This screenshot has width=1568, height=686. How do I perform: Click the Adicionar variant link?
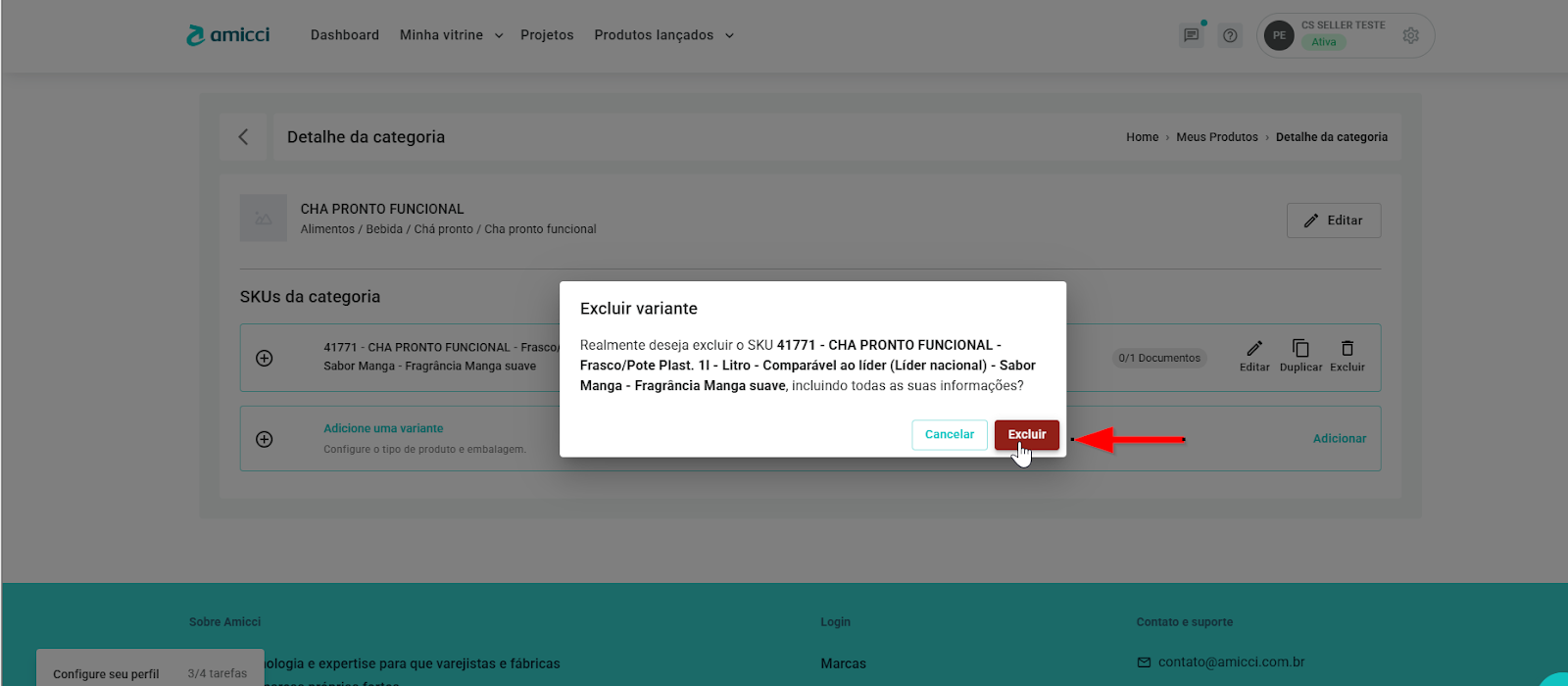tap(1339, 439)
